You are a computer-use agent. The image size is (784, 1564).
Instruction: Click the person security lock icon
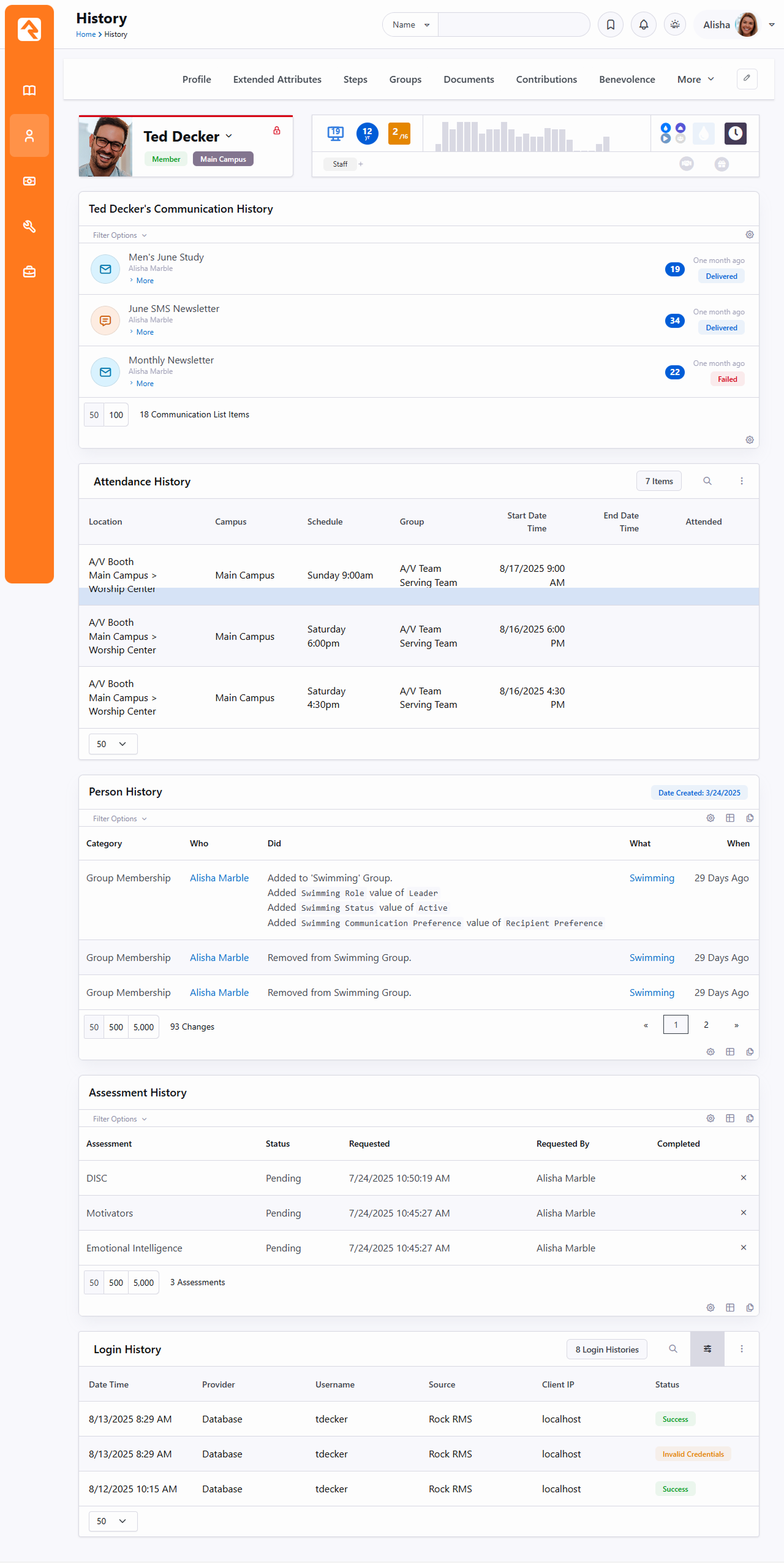click(x=277, y=131)
